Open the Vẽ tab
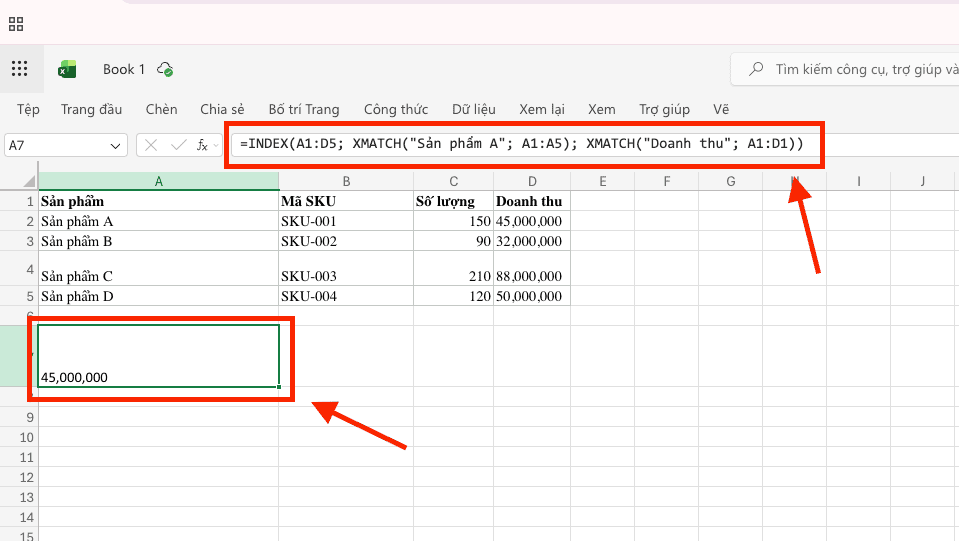The image size is (959, 541). click(x=721, y=109)
